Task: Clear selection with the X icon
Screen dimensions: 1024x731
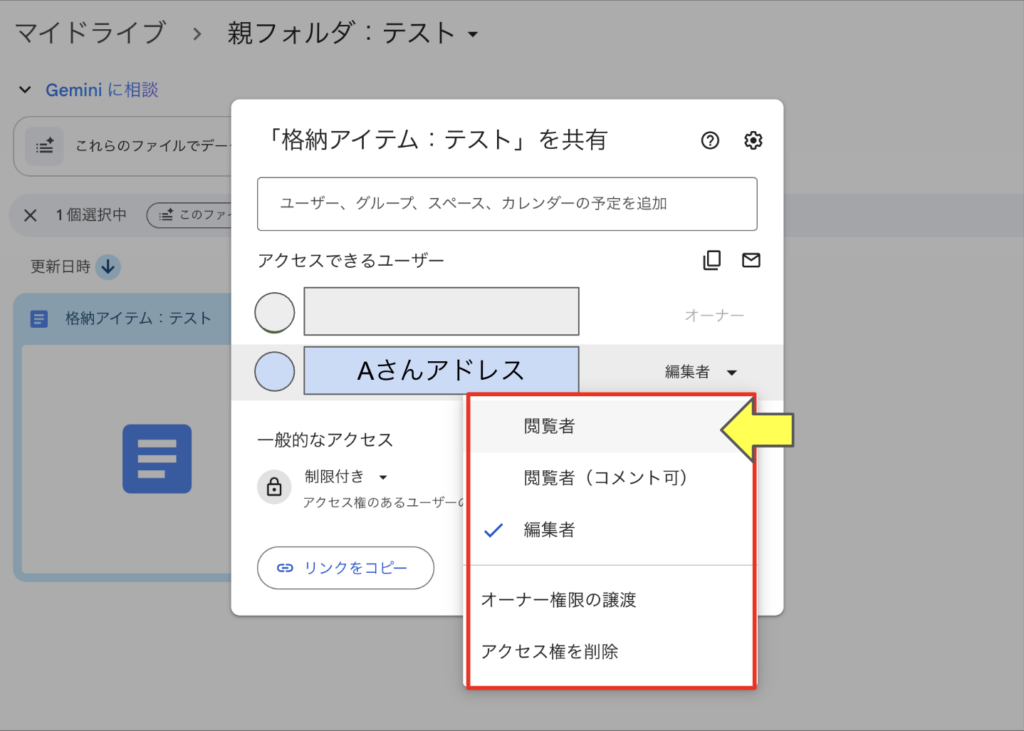Action: pos(30,215)
